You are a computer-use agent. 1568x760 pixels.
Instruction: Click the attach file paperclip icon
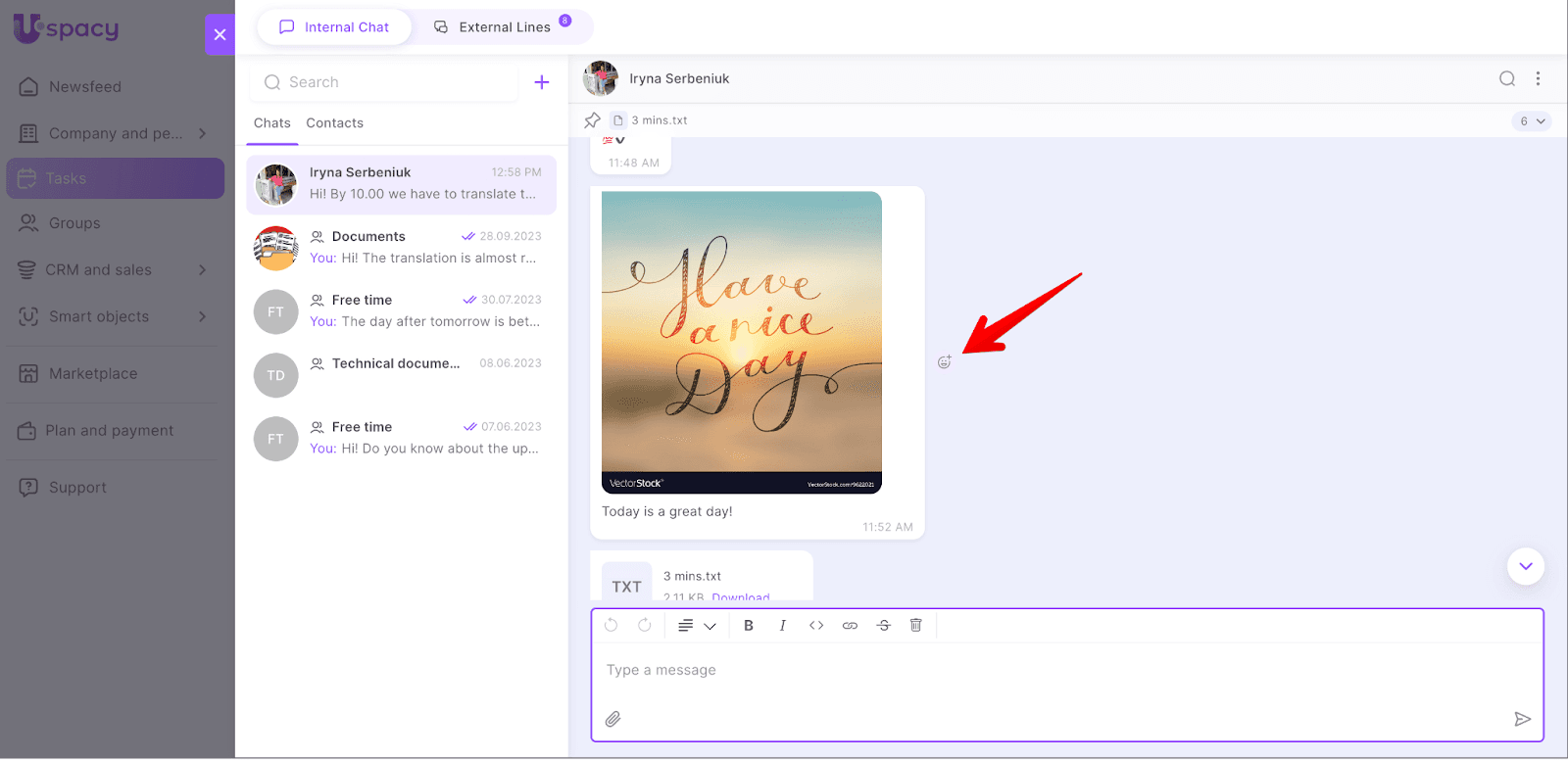point(612,719)
